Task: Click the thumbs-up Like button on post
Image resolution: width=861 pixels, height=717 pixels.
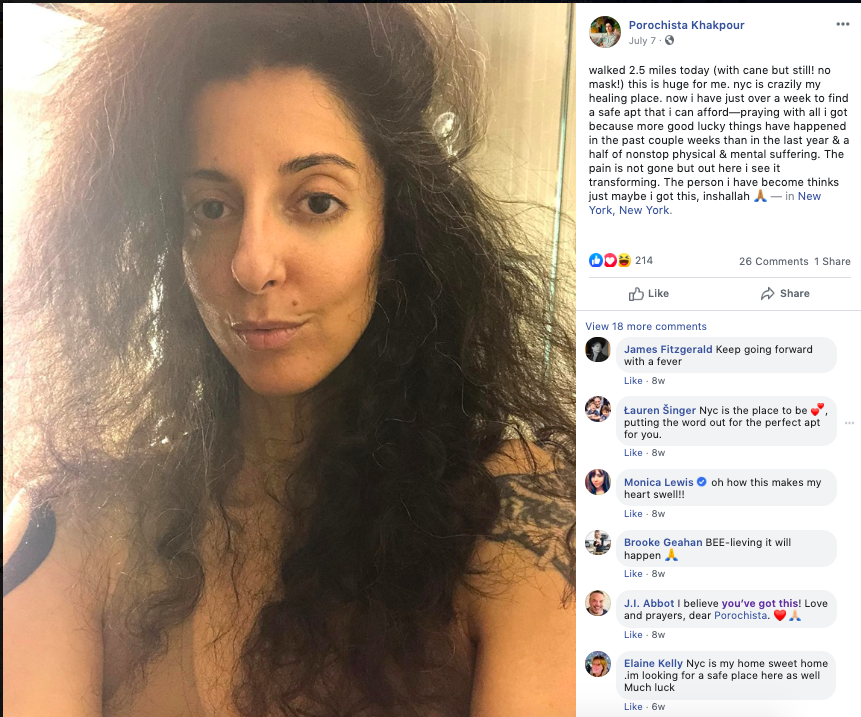Action: coord(648,294)
